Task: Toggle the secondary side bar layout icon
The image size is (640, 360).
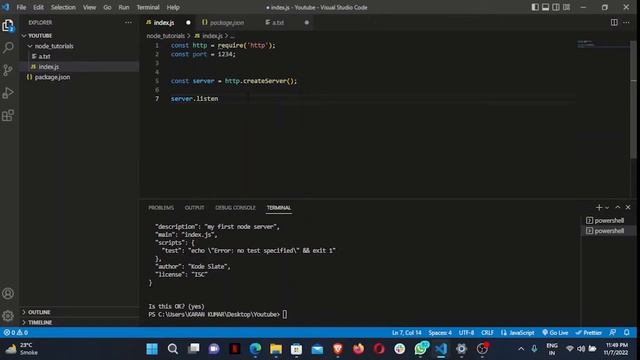Action: 556,7
